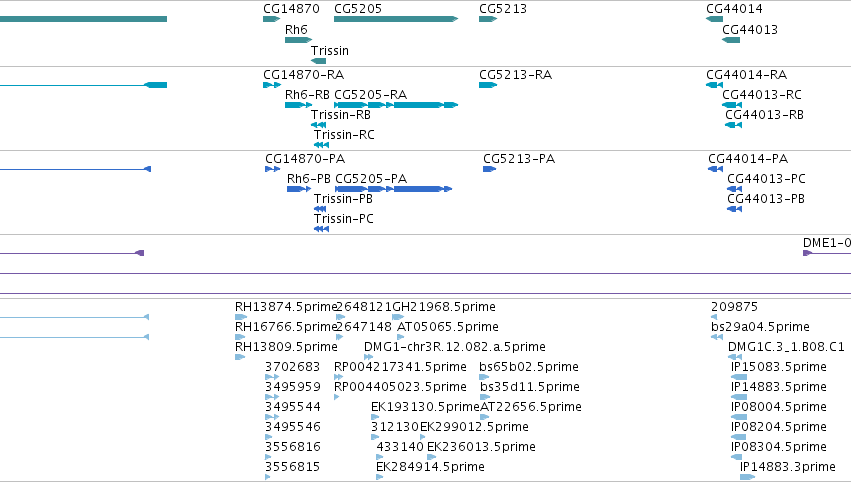Click the IP08304.5prime label
Screen dimensions: 851x482
click(x=779, y=448)
